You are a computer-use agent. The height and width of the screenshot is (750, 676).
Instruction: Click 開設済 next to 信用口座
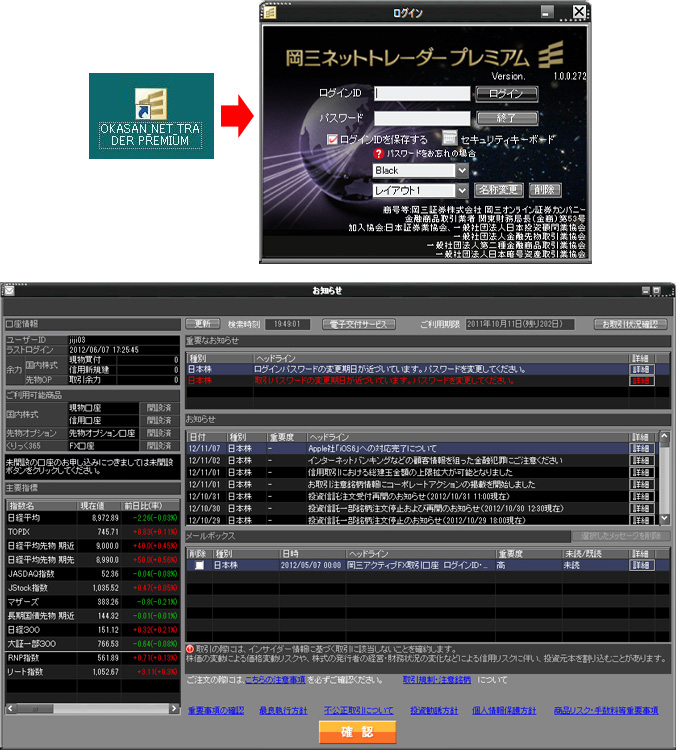click(159, 420)
